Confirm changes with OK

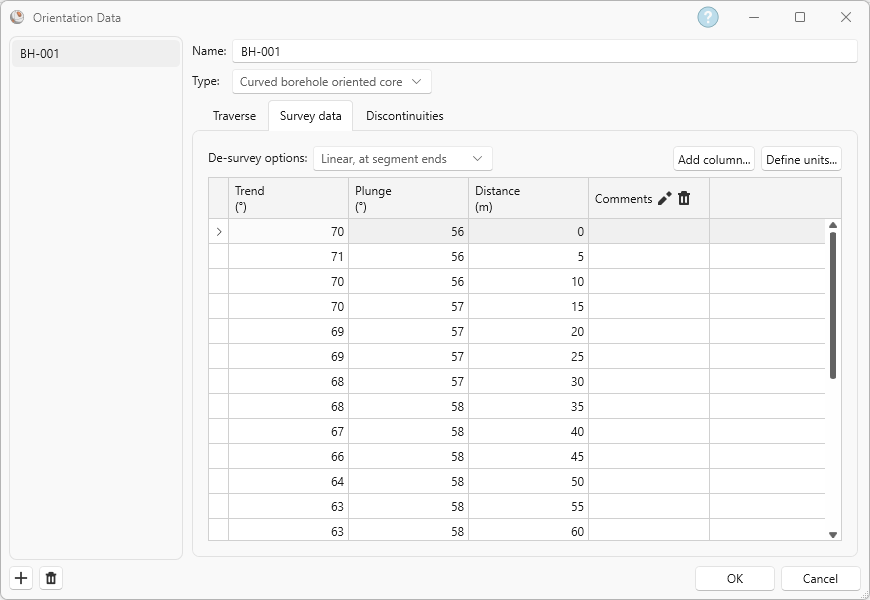[x=734, y=578]
